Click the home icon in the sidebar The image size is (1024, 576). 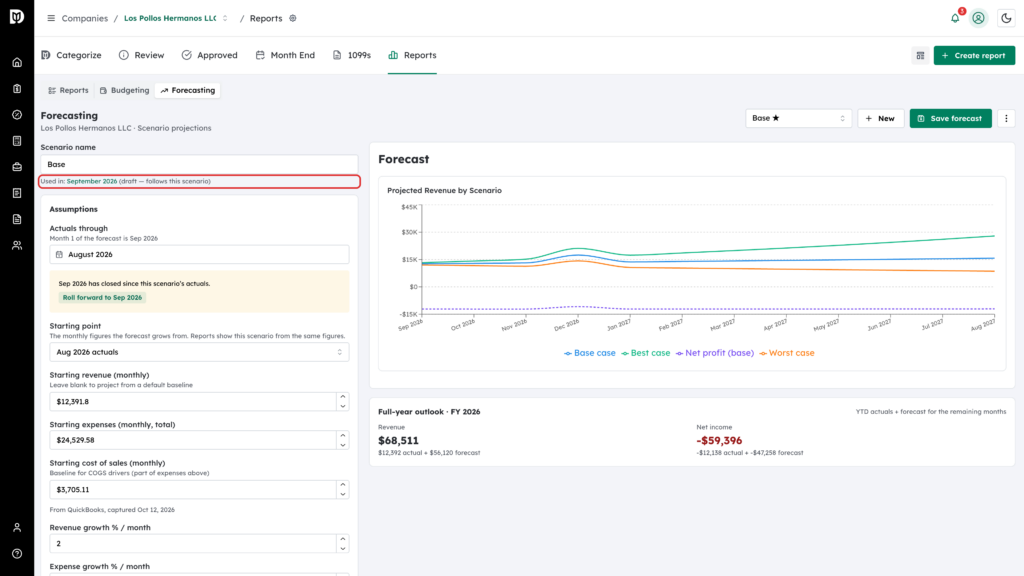pyautogui.click(x=17, y=63)
